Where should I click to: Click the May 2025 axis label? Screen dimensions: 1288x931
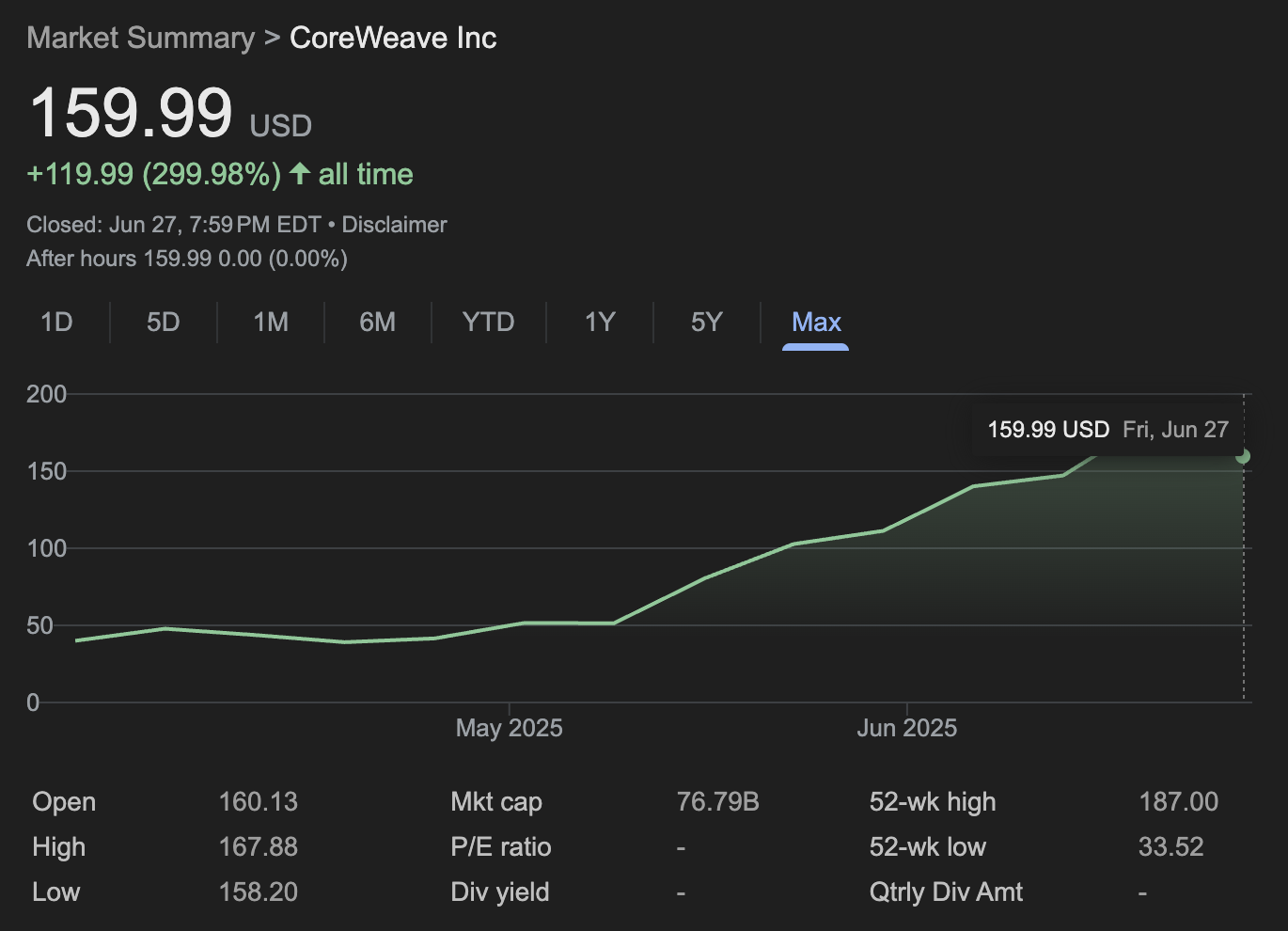(x=509, y=728)
